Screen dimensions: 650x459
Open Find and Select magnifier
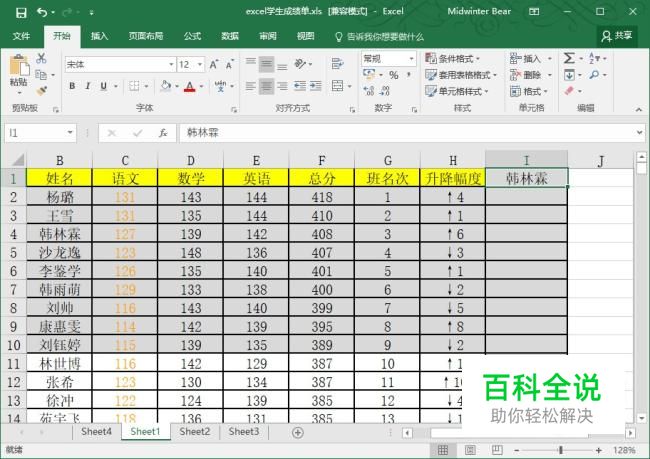[594, 75]
